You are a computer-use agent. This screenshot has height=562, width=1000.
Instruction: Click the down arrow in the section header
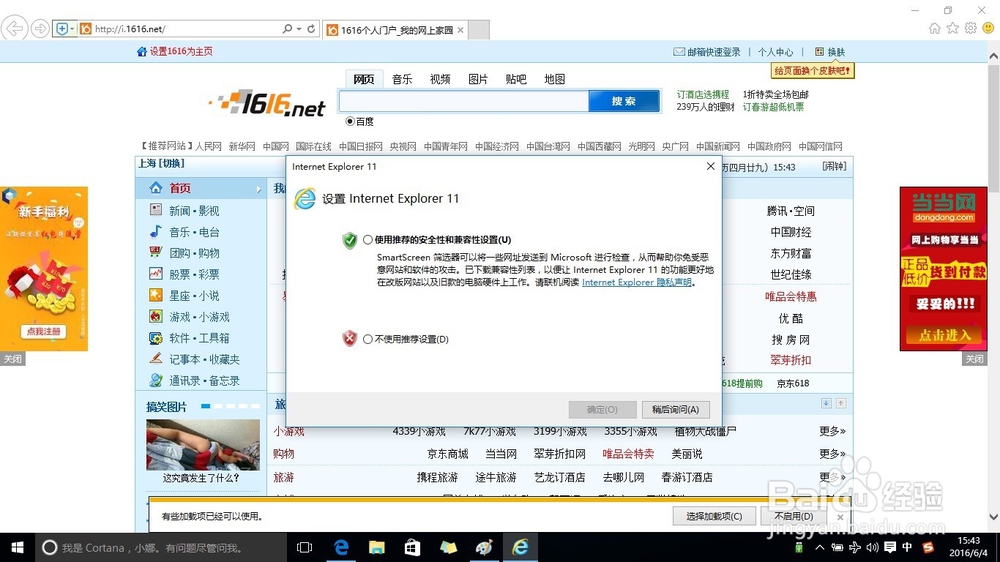click(x=826, y=403)
